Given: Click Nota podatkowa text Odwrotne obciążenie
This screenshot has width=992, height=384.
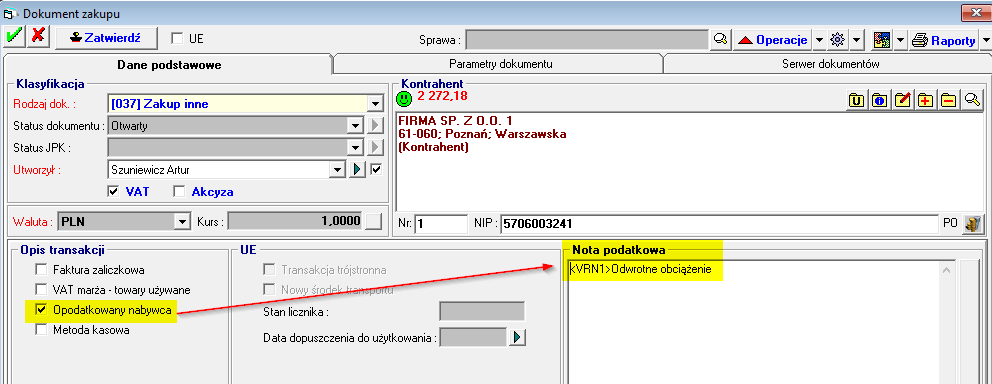Looking at the screenshot, I should coord(661,269).
